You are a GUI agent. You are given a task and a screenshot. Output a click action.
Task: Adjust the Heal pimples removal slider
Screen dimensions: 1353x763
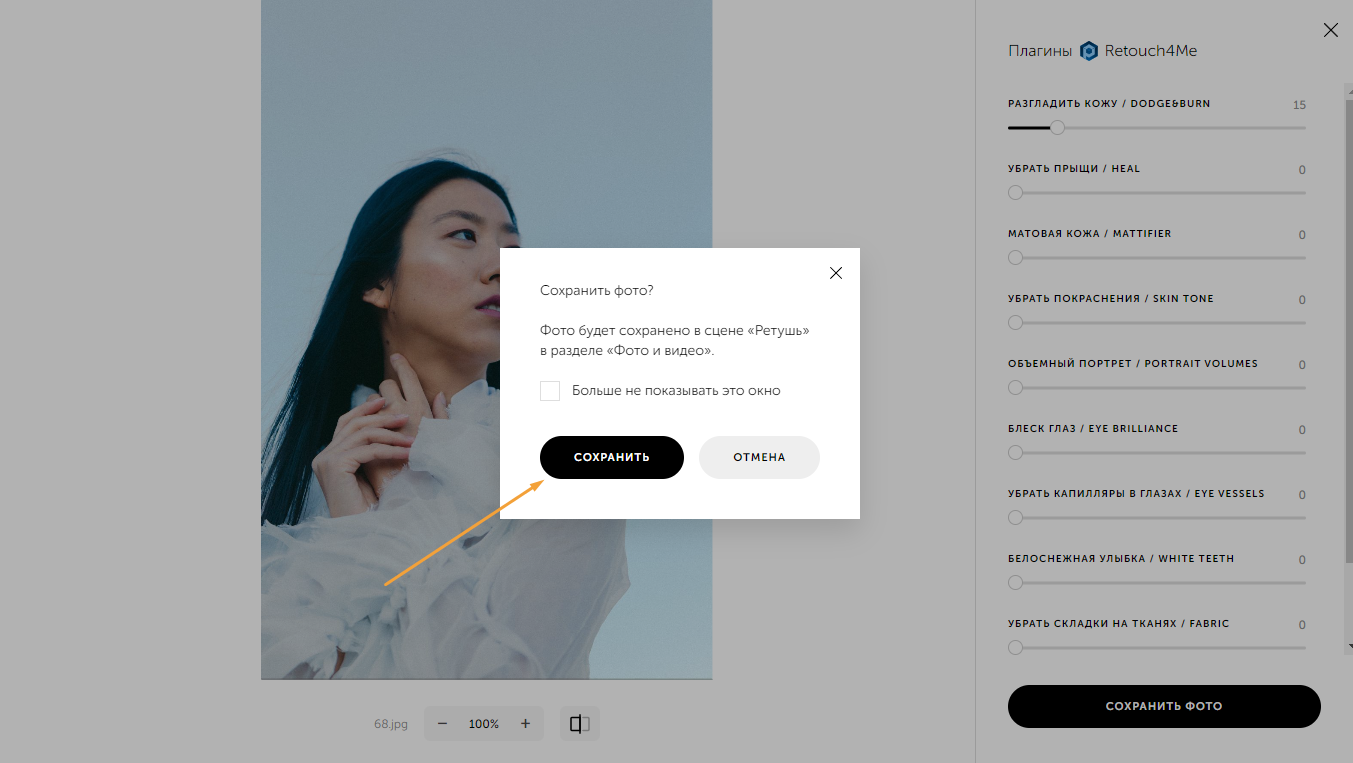coord(1157,193)
